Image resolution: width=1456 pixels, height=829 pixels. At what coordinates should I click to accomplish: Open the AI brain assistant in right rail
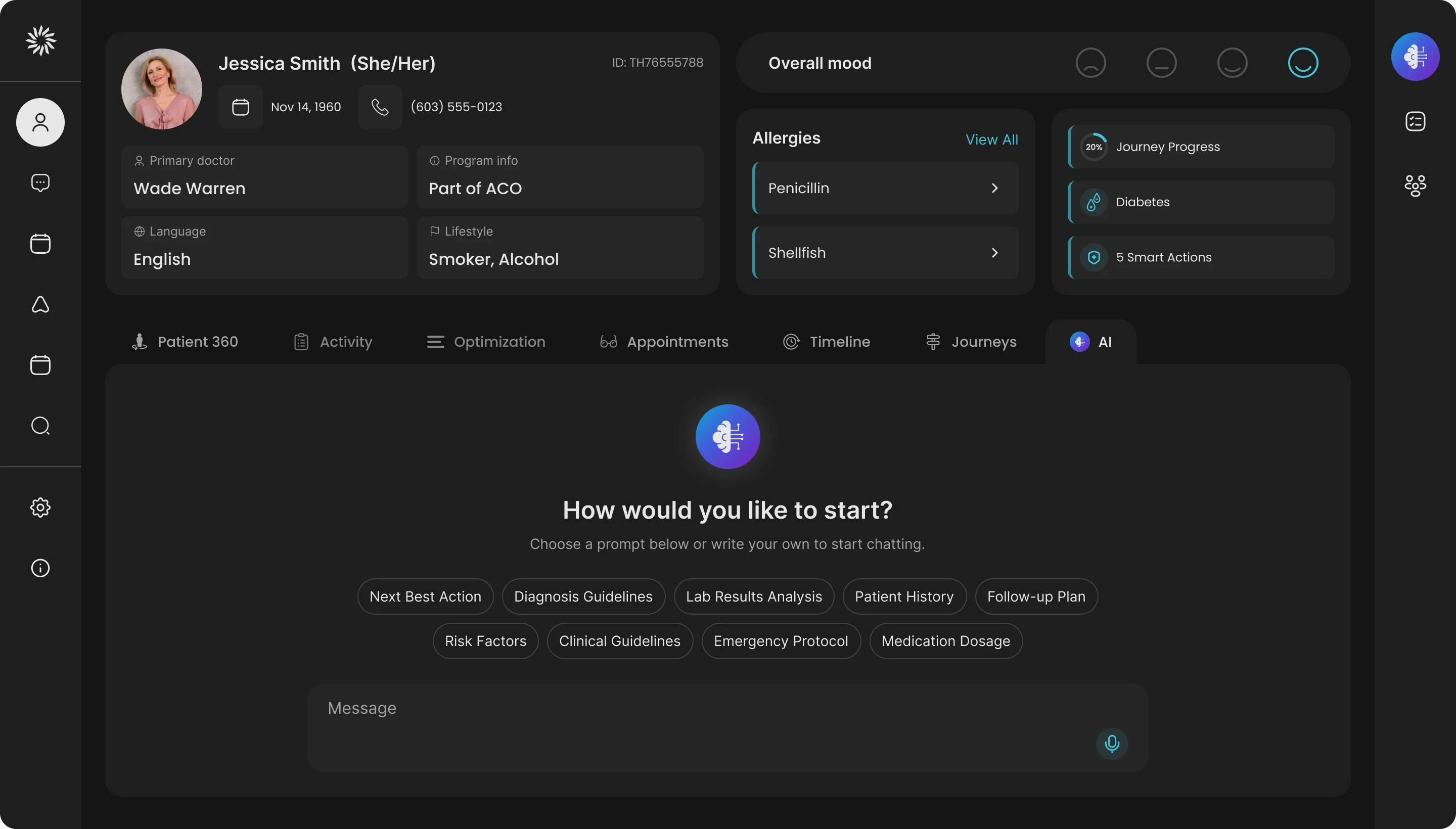1415,57
